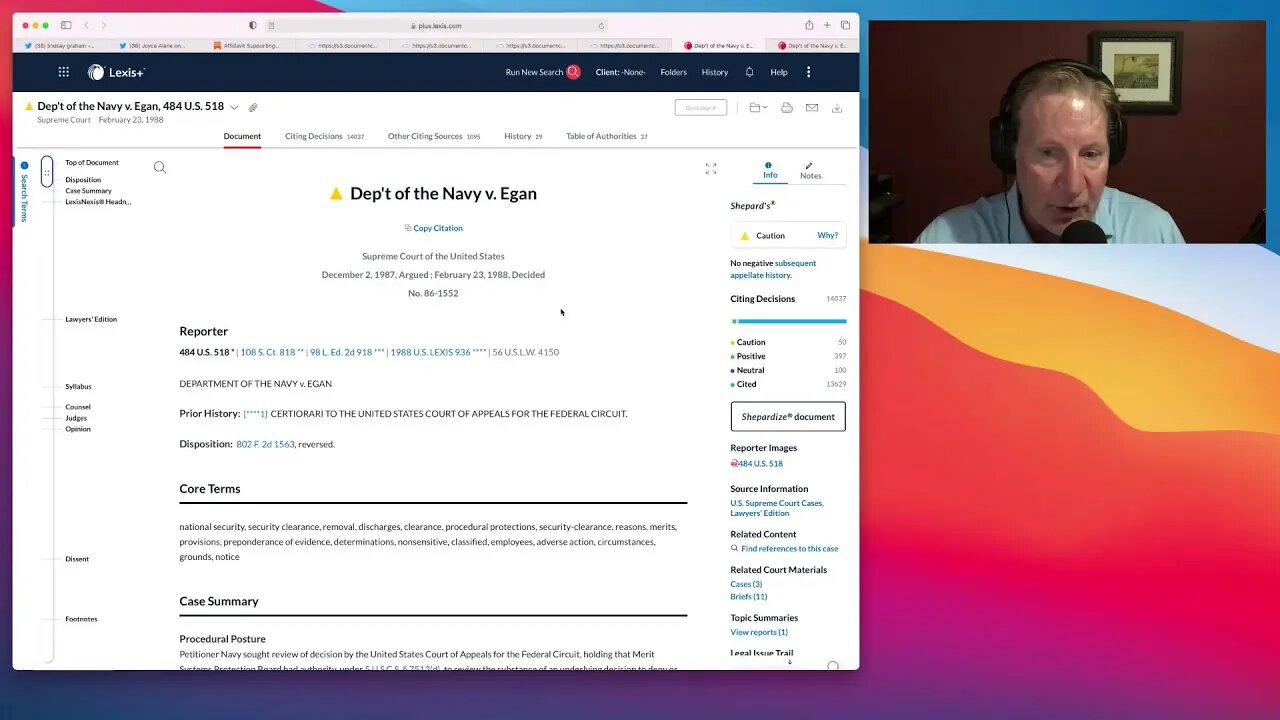Open the Cases (3) link

click(x=746, y=584)
